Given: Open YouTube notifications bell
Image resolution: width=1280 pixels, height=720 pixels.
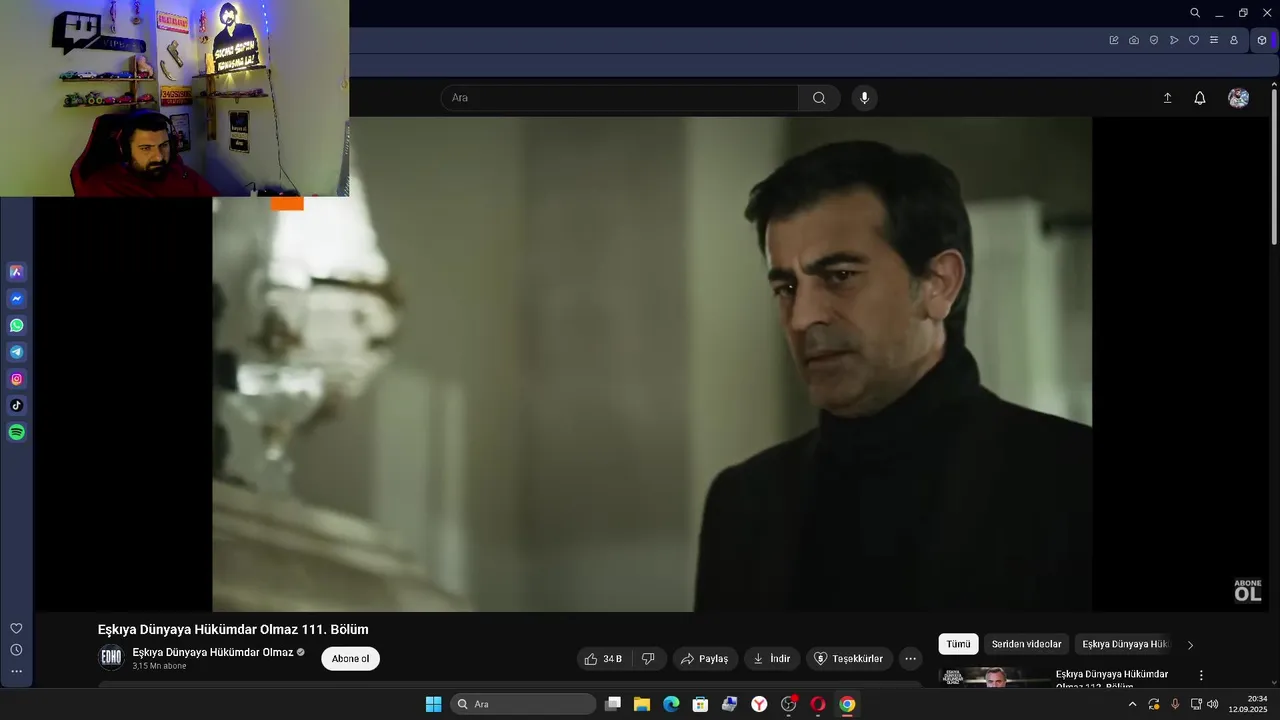Looking at the screenshot, I should point(1200,98).
